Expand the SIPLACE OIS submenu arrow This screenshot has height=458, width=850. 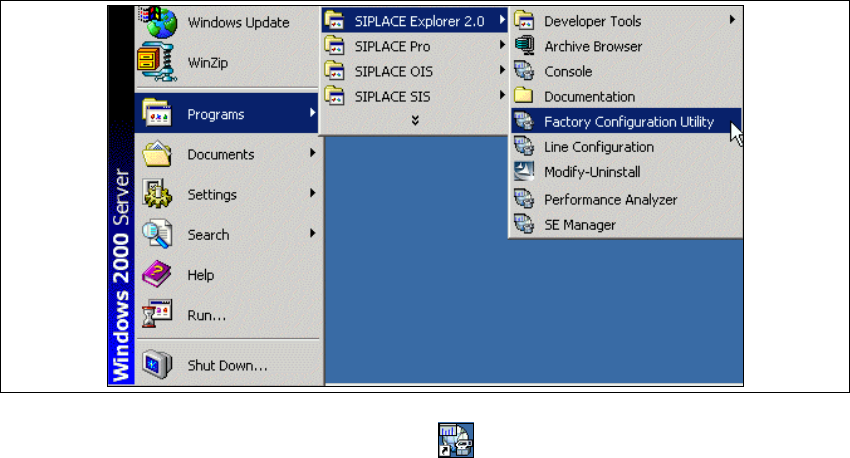coord(502,70)
